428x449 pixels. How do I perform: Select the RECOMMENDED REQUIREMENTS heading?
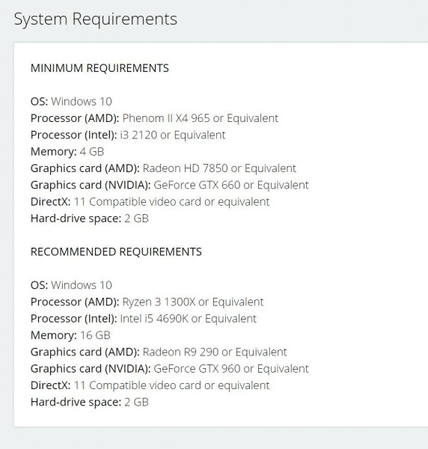(116, 252)
